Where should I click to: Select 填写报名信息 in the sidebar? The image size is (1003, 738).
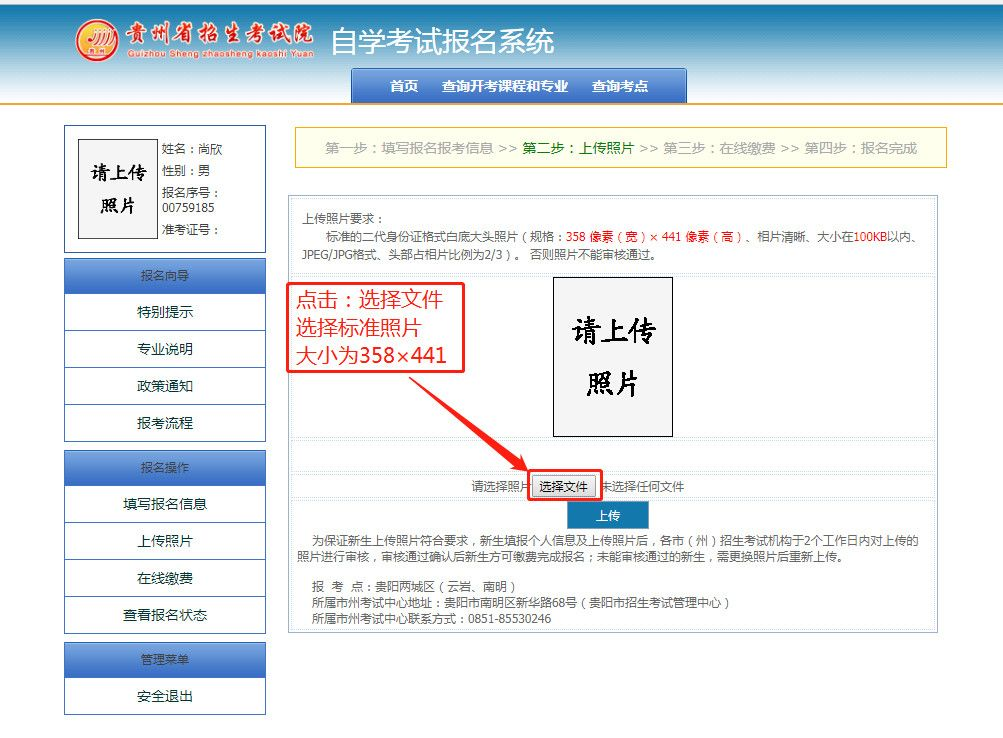(164, 504)
